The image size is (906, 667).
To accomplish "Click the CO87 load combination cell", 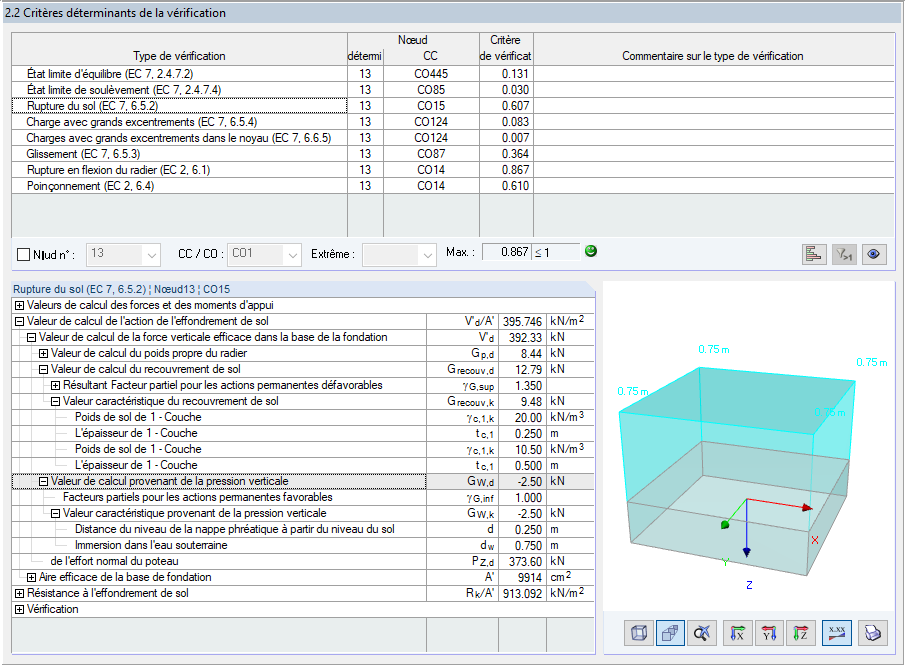I will click(431, 154).
